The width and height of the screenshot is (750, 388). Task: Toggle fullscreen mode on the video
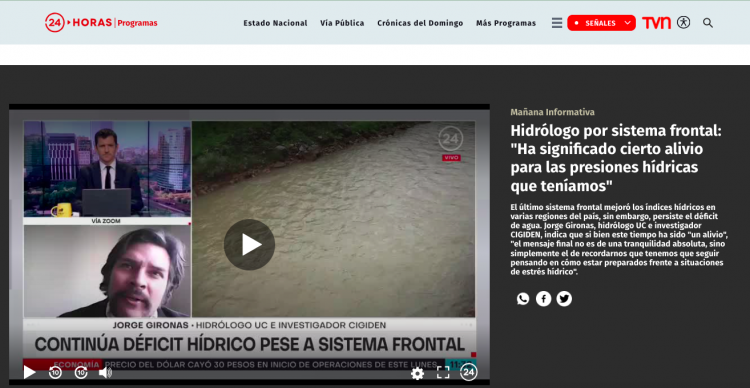click(443, 373)
